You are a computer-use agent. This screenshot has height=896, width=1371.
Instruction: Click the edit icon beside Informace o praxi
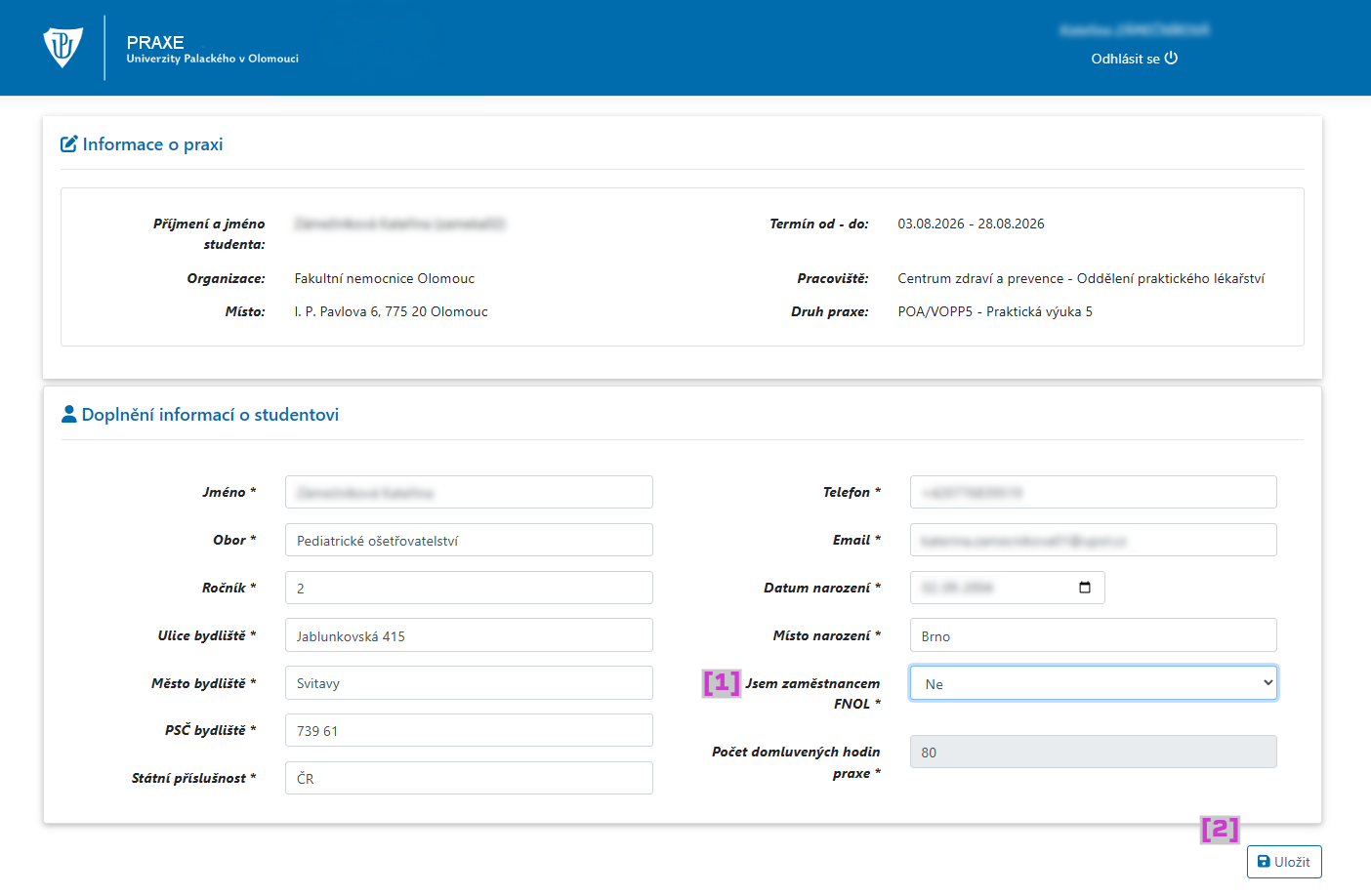69,144
